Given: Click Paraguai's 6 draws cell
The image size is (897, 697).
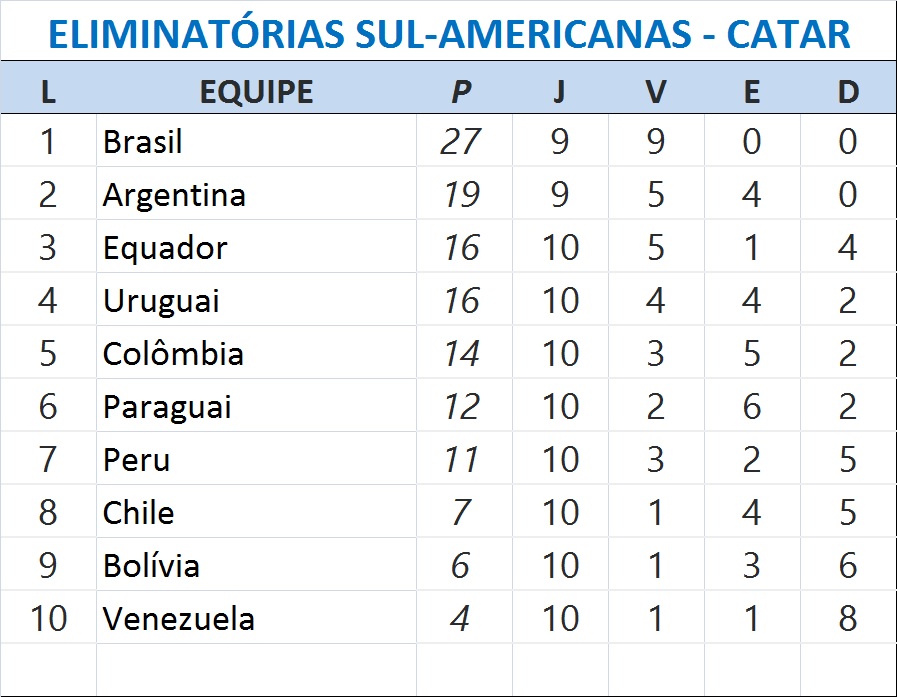Looking at the screenshot, I should [752, 407].
